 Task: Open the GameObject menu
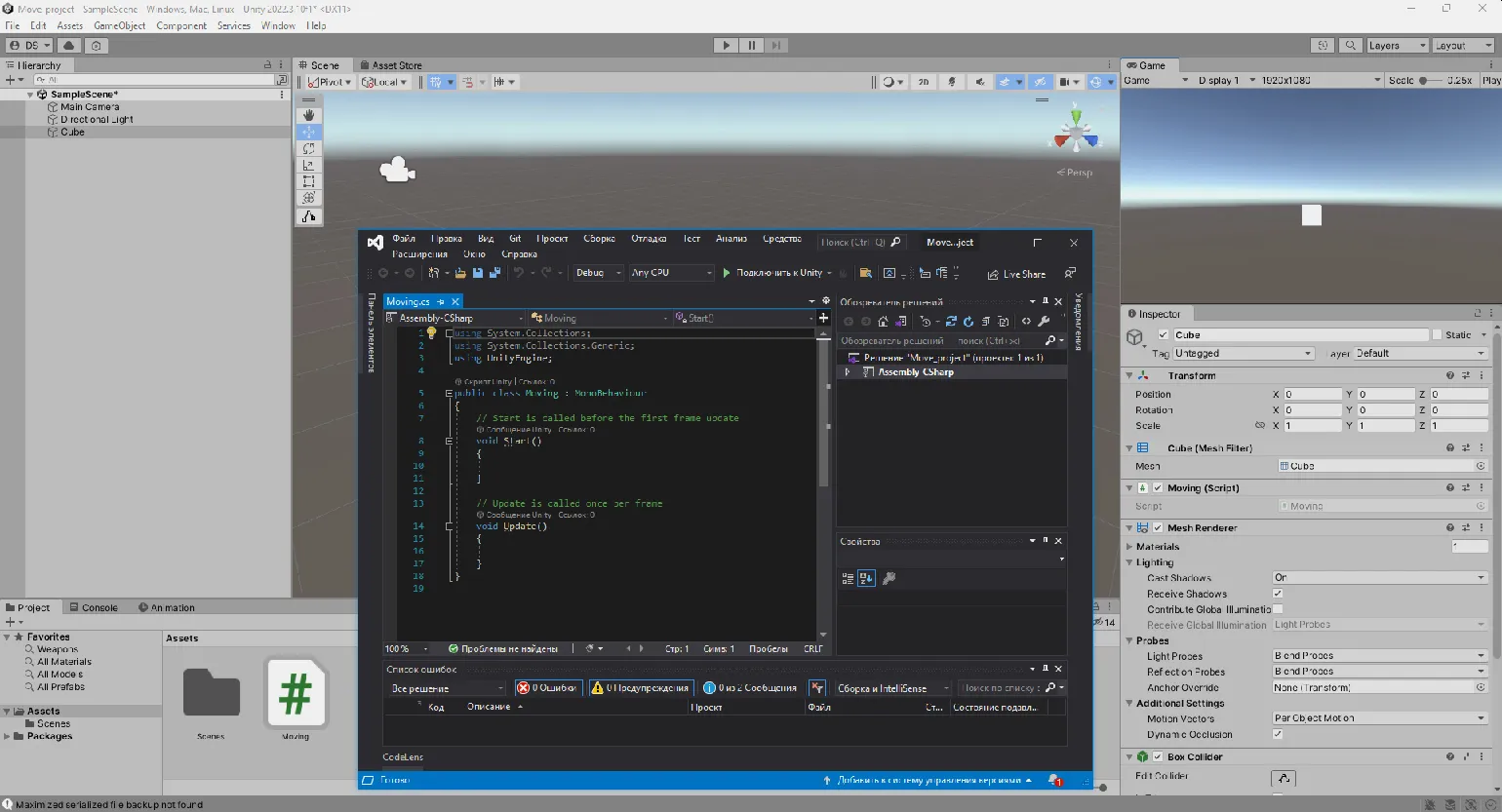[119, 25]
